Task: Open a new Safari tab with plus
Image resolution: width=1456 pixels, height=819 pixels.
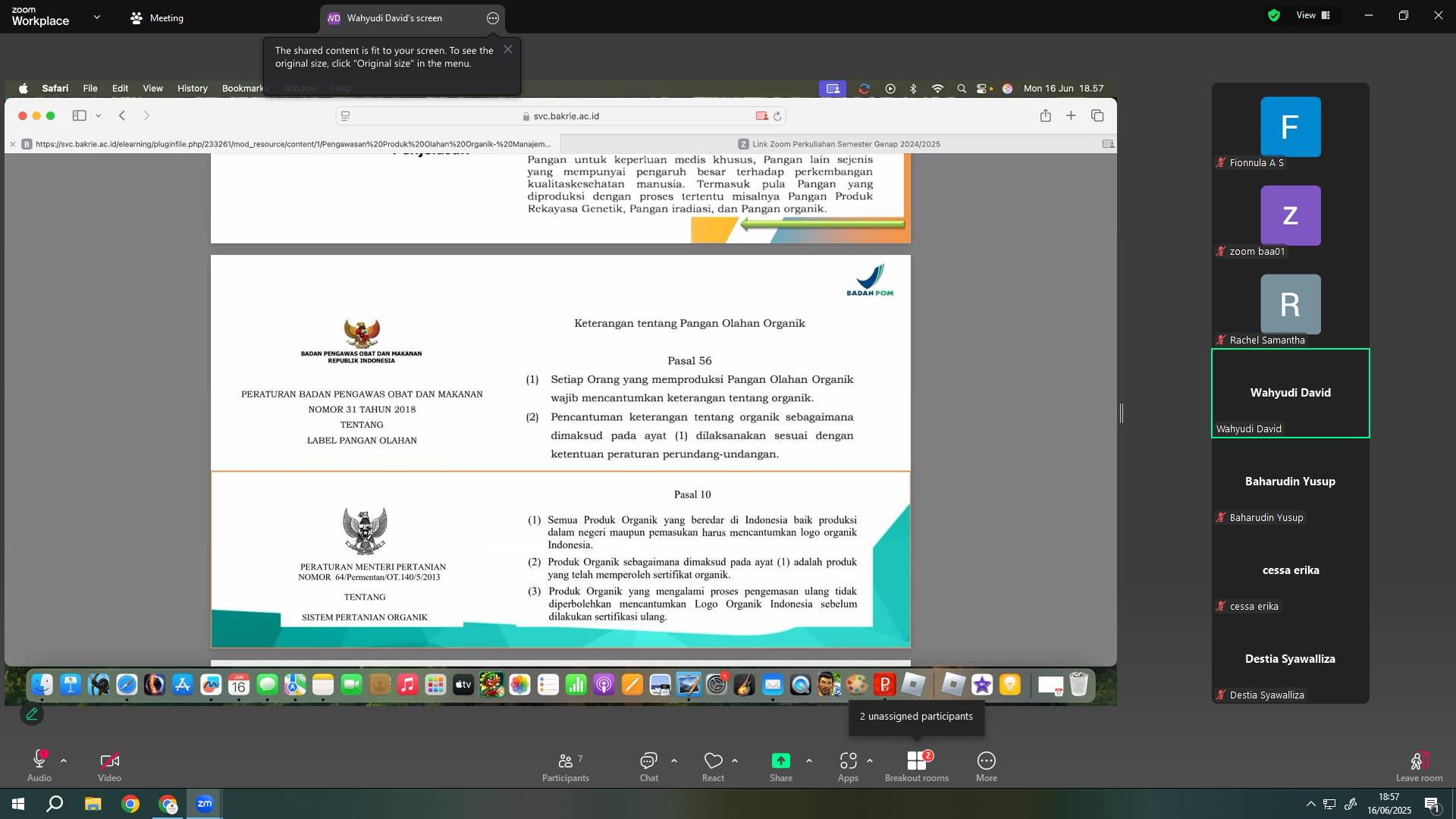Action: tap(1071, 115)
